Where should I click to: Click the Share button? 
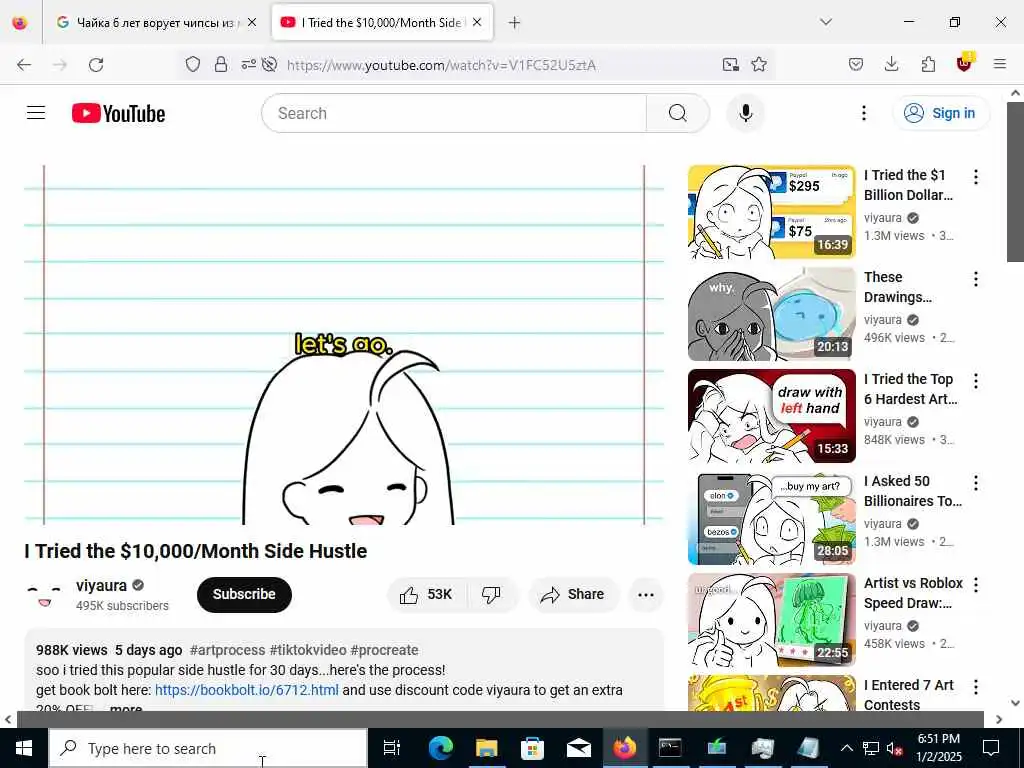[x=573, y=594]
